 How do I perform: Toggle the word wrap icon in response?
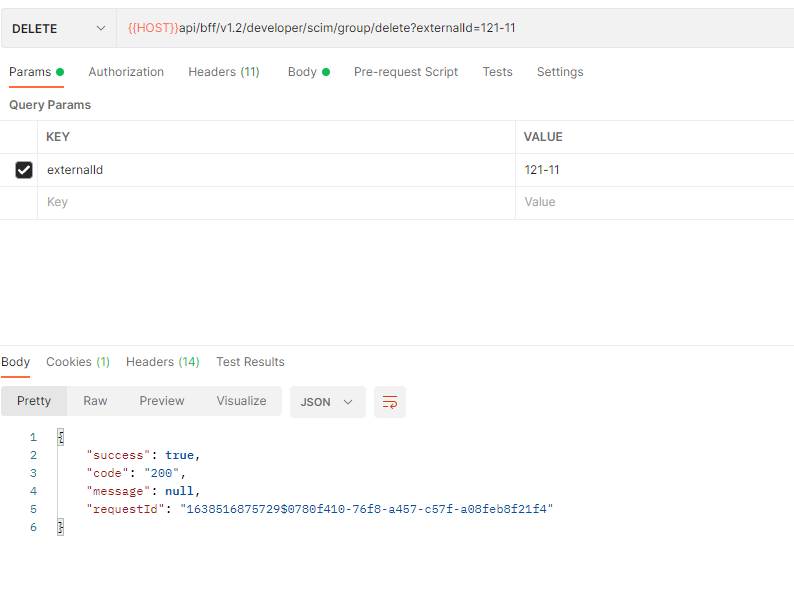pos(390,402)
